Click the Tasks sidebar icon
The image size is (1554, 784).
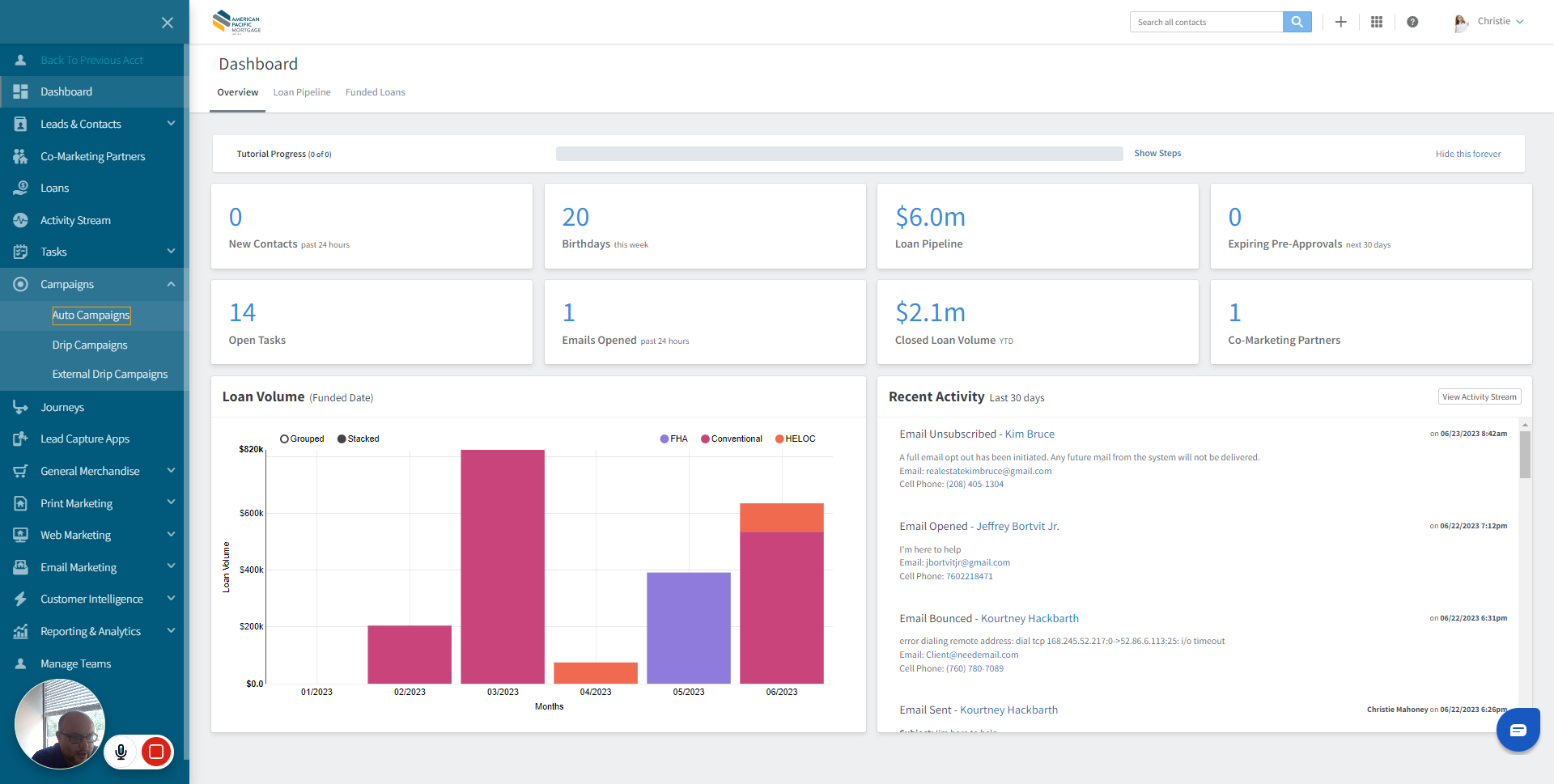click(x=21, y=252)
